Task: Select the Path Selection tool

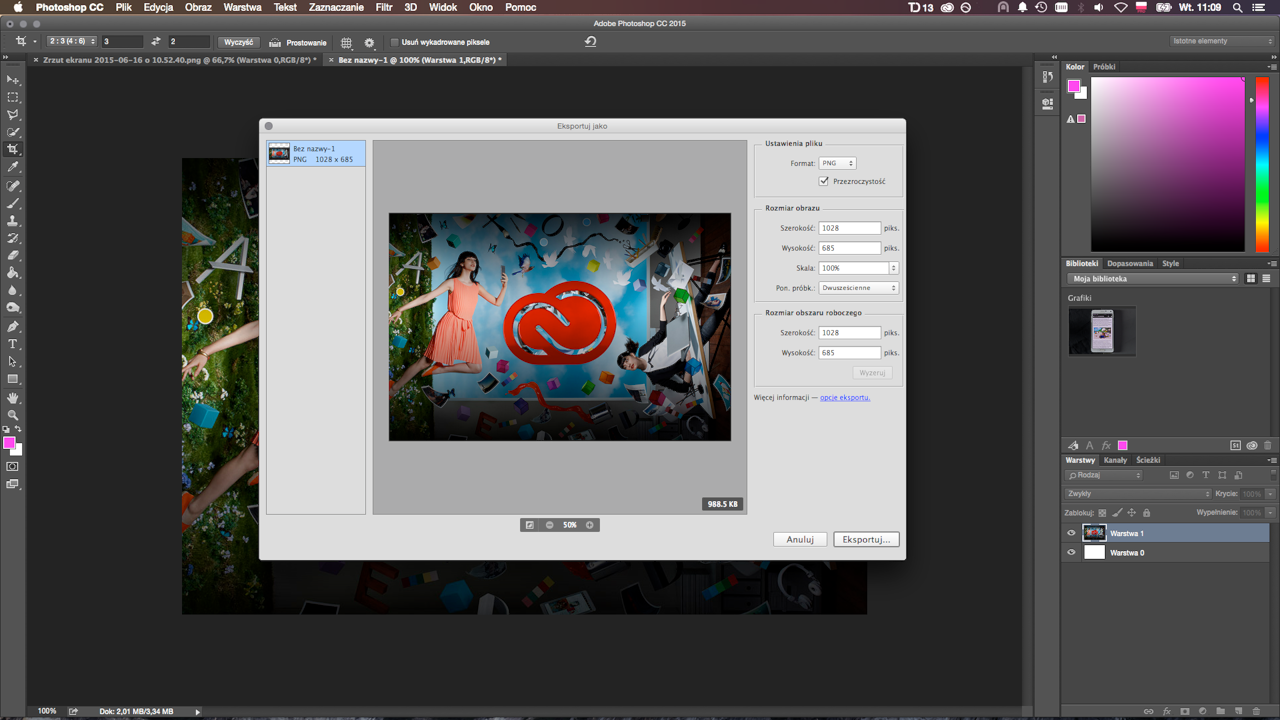Action: 13,361
